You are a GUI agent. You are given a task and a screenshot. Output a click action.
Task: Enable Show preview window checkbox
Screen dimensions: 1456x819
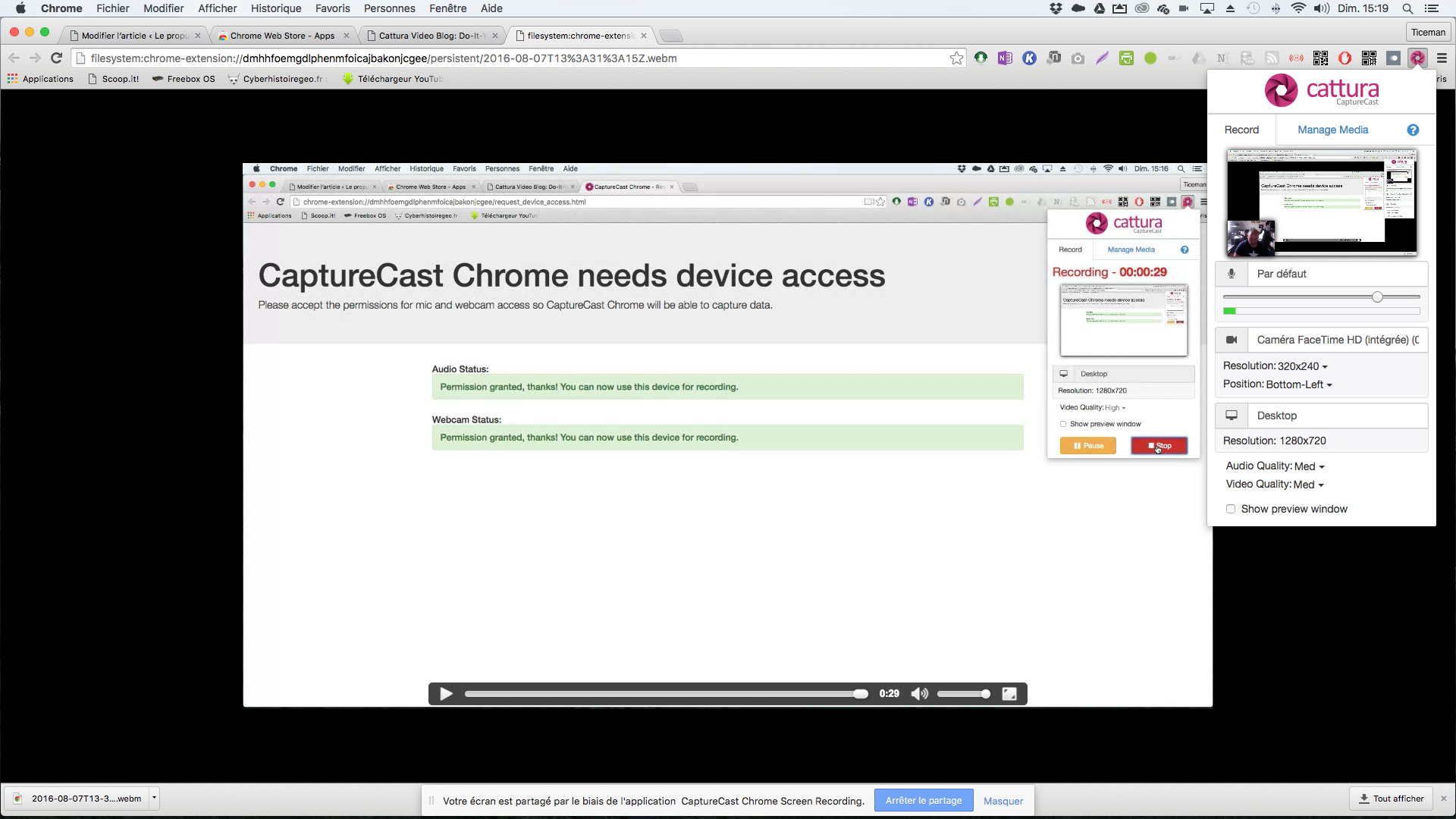[1231, 509]
